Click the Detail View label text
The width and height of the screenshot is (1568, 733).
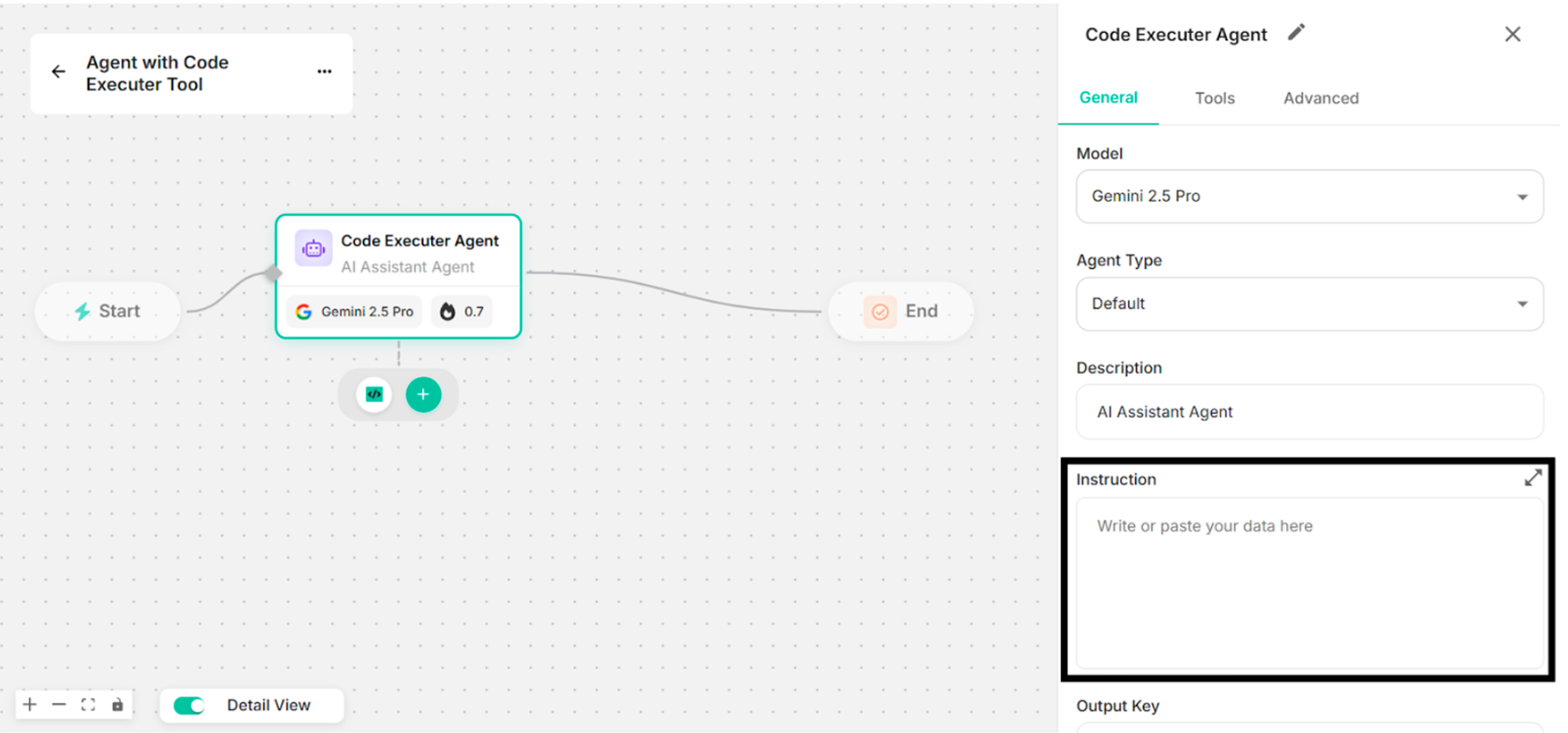coord(269,705)
